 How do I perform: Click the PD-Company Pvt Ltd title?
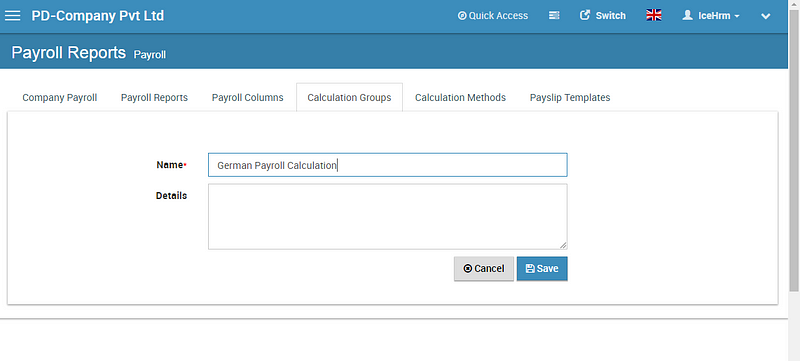click(x=97, y=16)
